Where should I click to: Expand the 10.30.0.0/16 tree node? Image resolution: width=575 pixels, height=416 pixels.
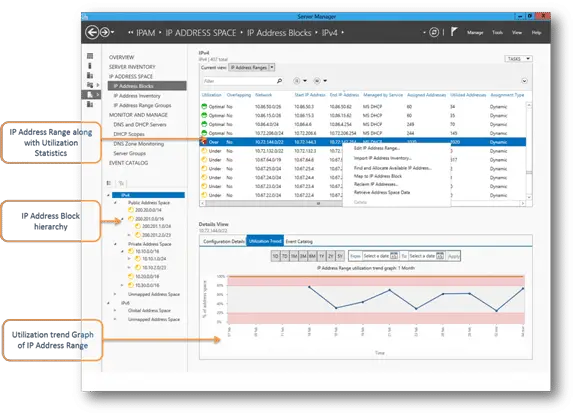coord(122,285)
